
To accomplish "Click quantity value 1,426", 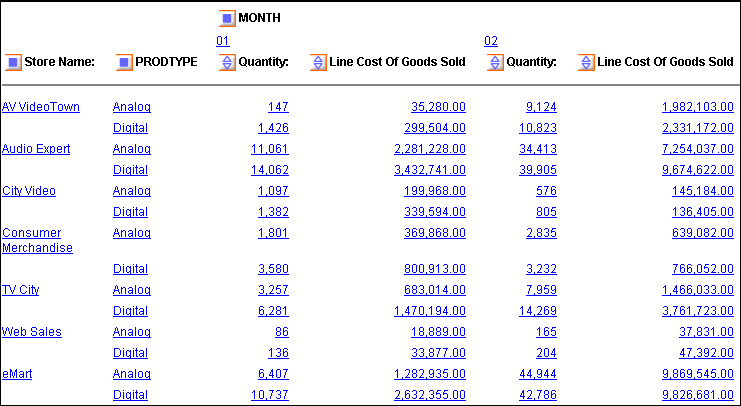I will point(273,128).
